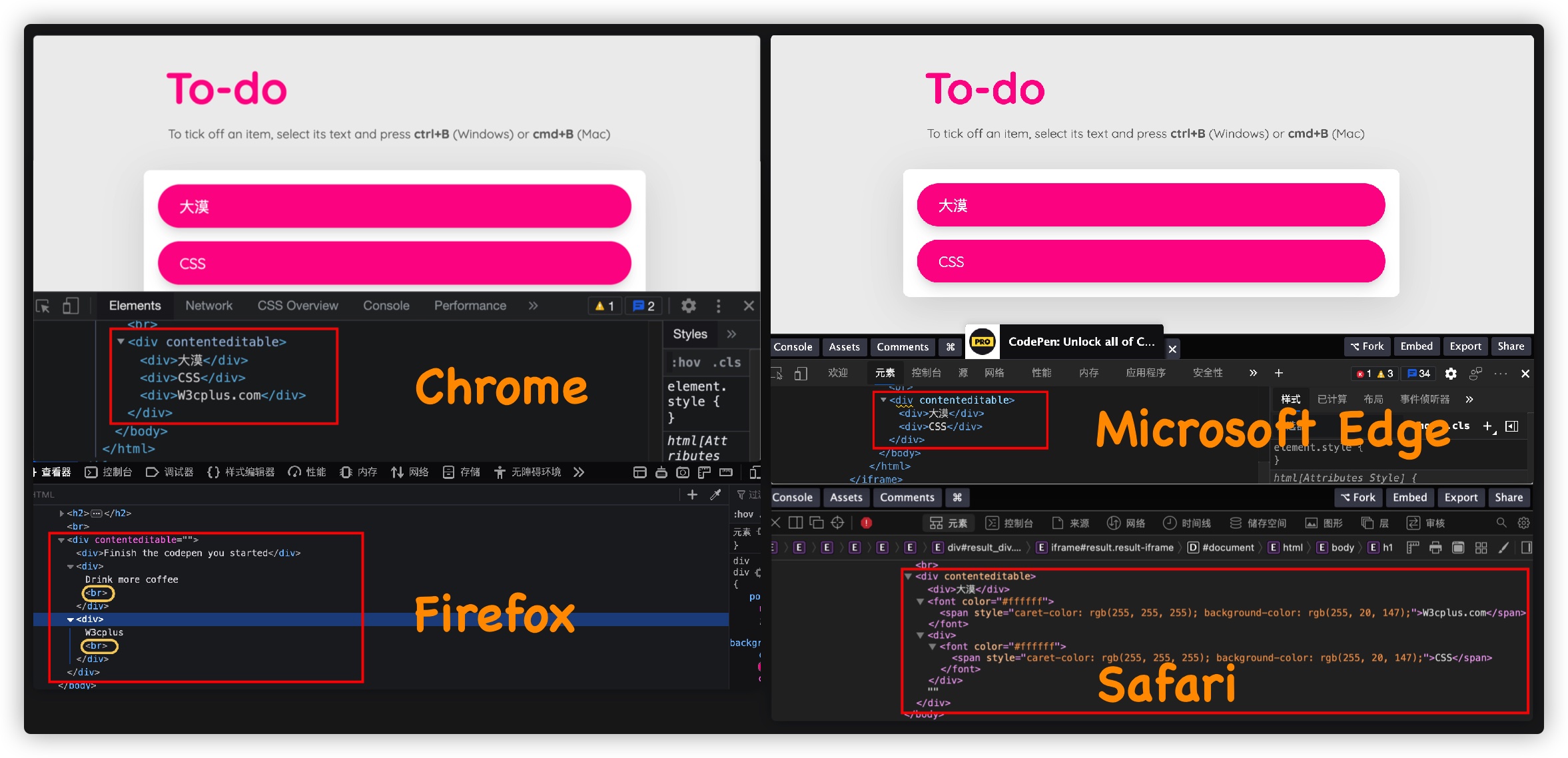This screenshot has height=758, width=1568.
Task: Switch to Chrome Network tab
Action: 209,306
